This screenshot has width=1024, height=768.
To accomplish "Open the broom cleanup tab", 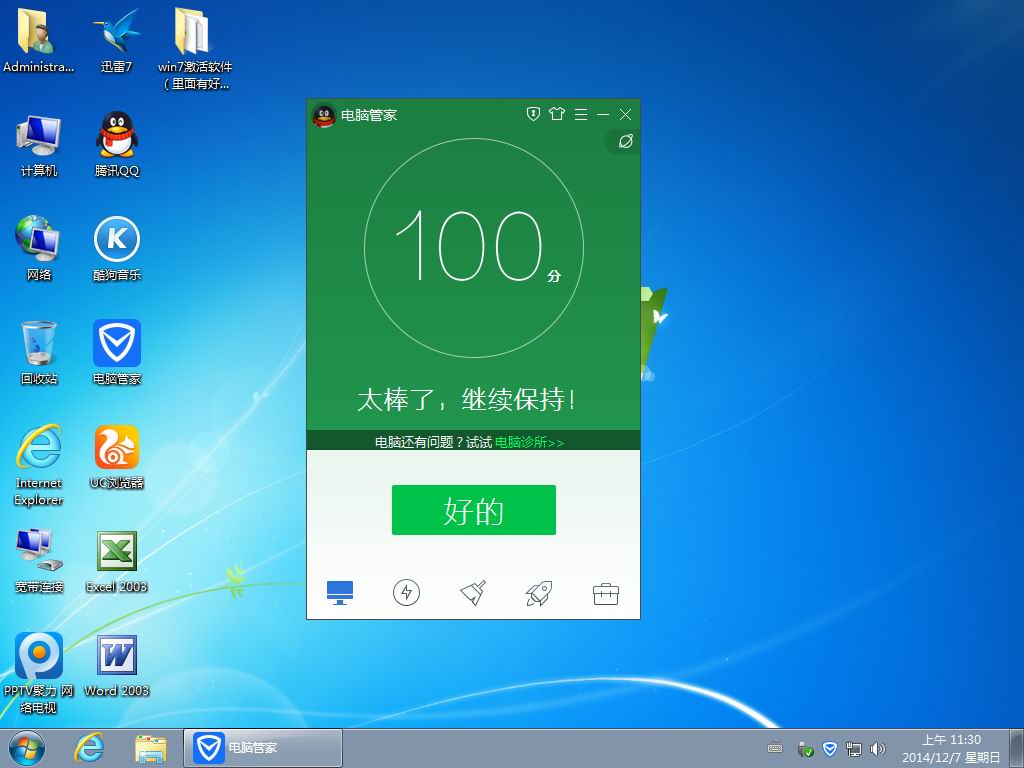I will 472,593.
